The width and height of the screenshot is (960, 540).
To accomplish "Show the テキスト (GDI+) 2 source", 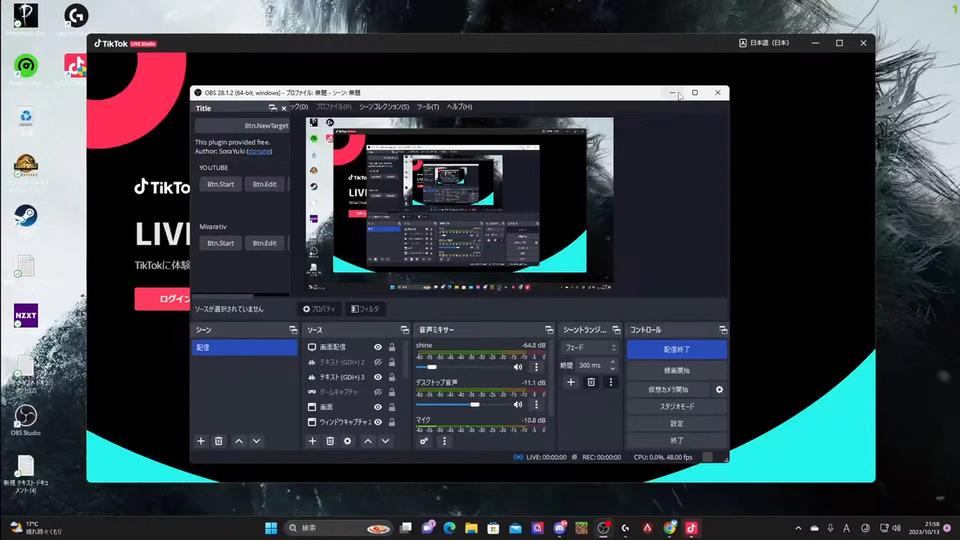I will [378, 362].
